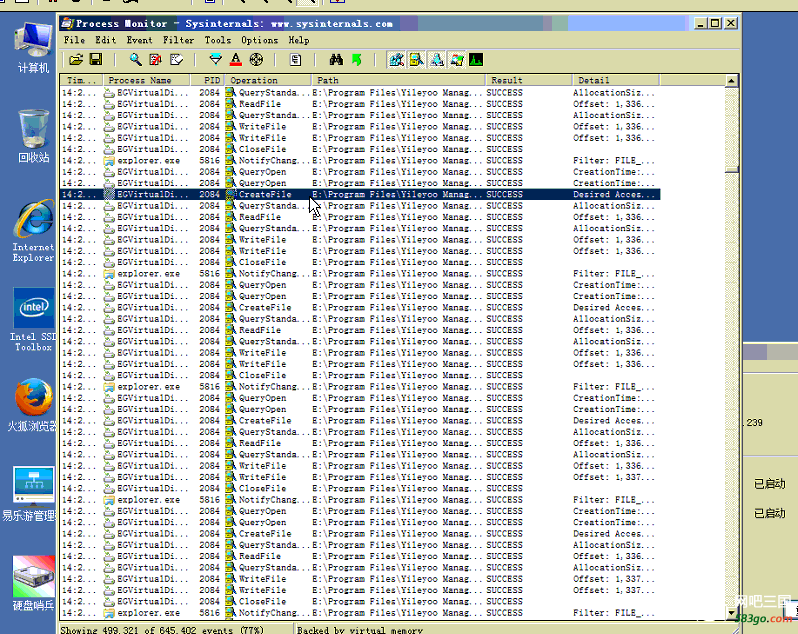
Task: Open the Edit menu
Action: pyautogui.click(x=105, y=40)
